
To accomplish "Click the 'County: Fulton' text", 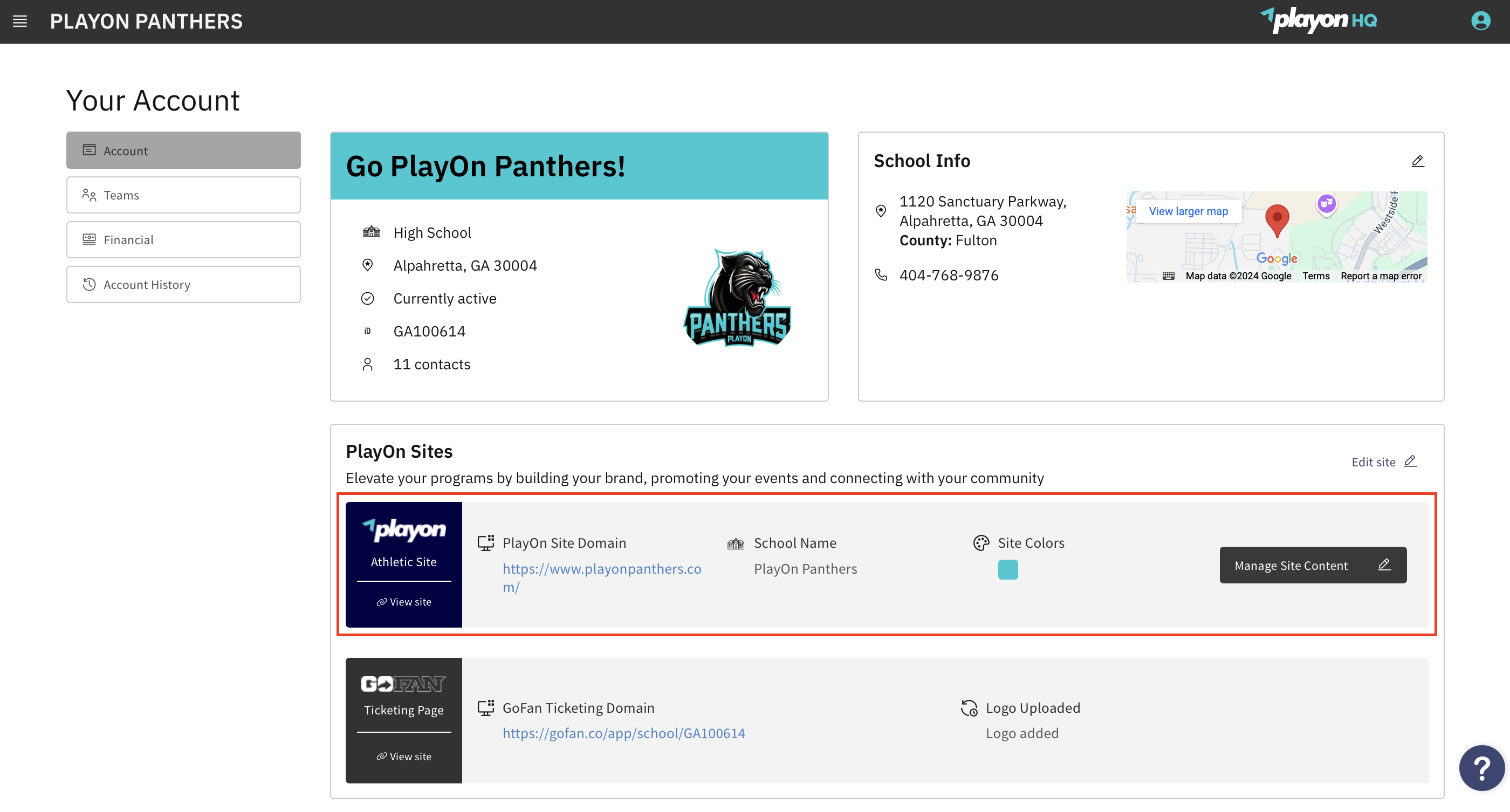I will point(948,240).
